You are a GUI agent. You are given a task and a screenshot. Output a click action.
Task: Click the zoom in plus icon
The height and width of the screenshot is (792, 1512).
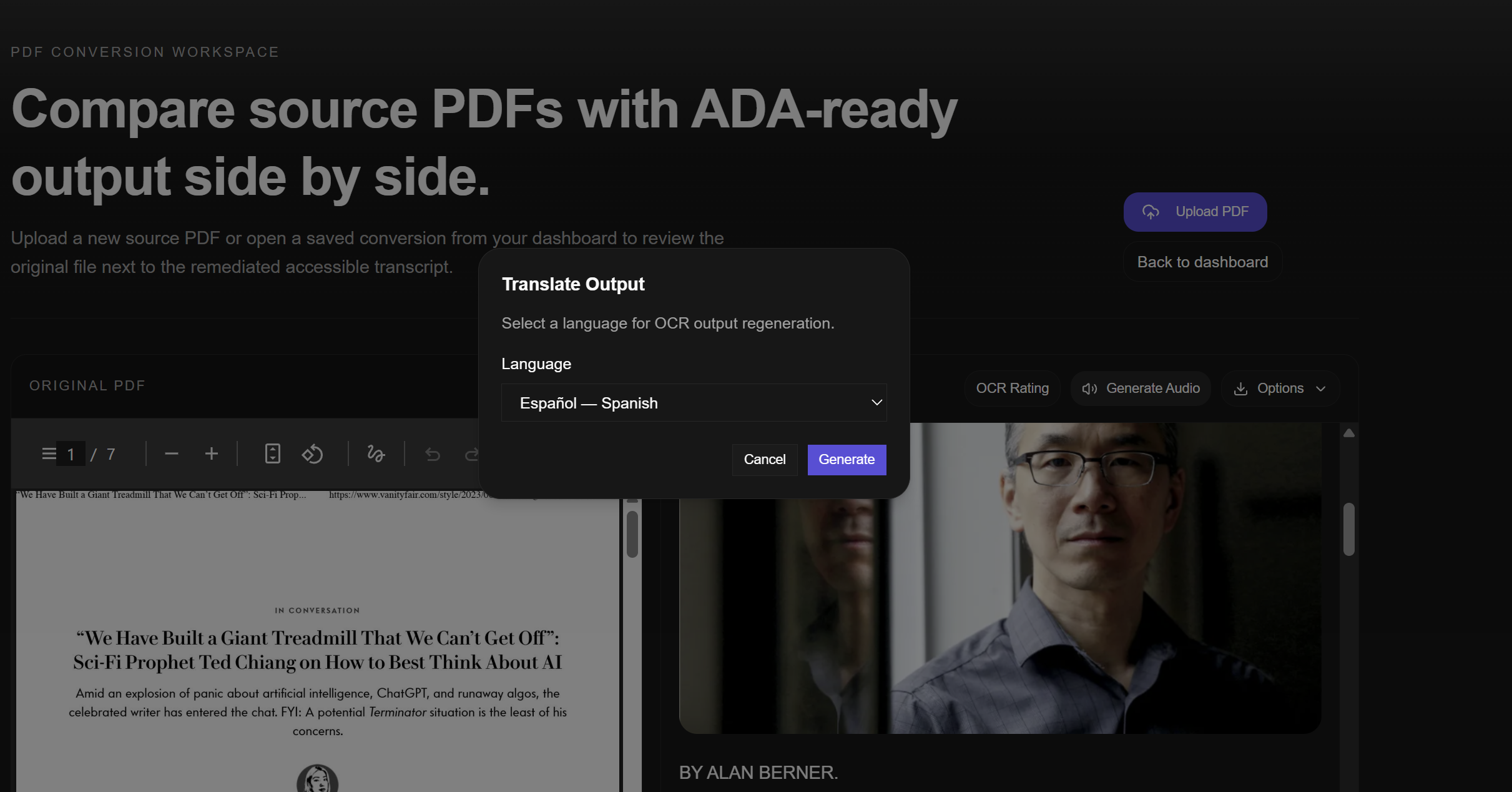212,453
